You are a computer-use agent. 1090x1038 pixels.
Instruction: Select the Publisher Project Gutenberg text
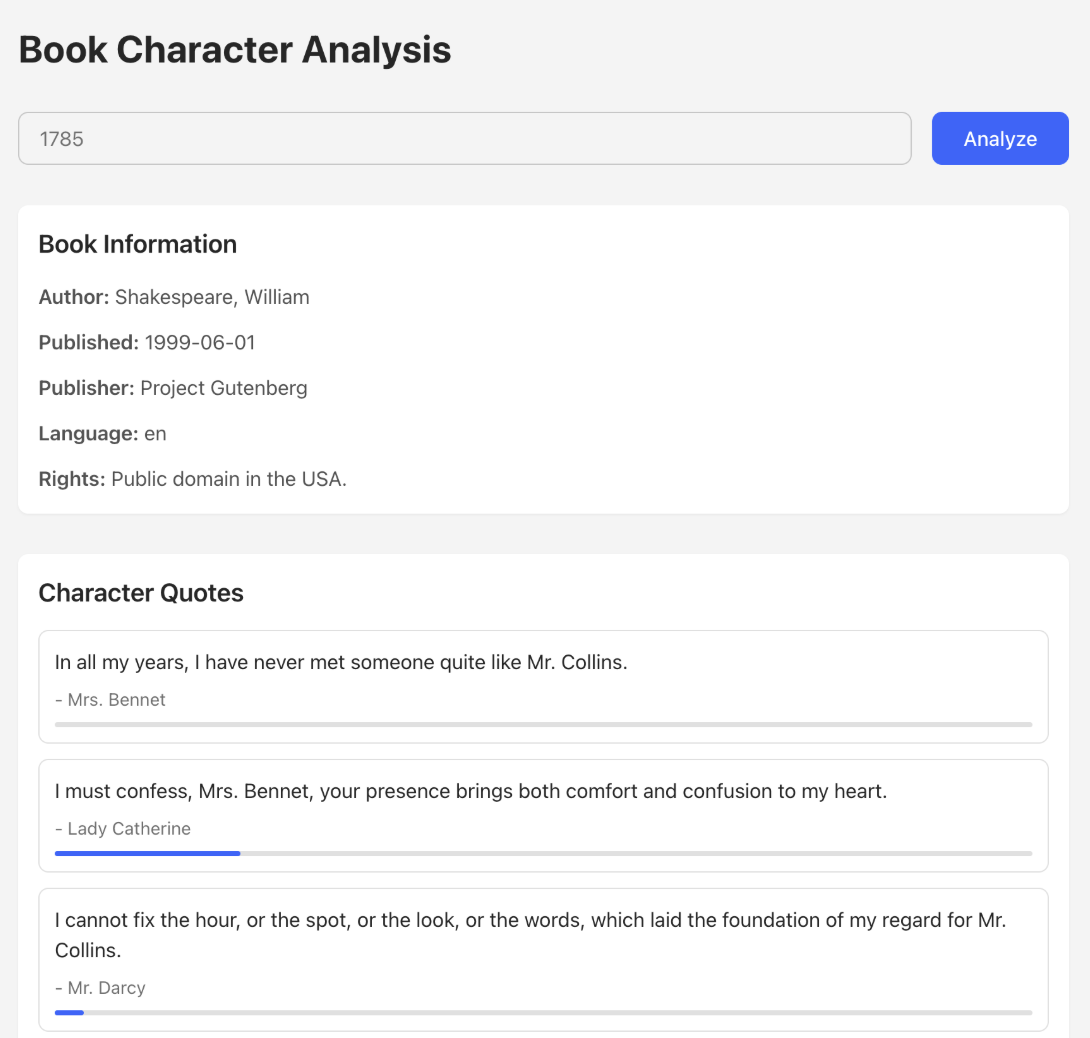click(x=223, y=388)
